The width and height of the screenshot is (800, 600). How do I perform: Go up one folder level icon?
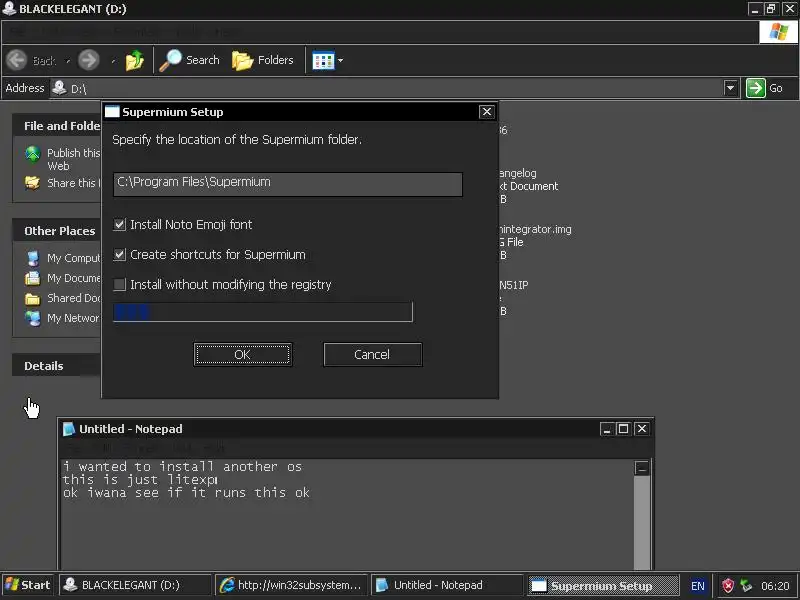coord(135,60)
